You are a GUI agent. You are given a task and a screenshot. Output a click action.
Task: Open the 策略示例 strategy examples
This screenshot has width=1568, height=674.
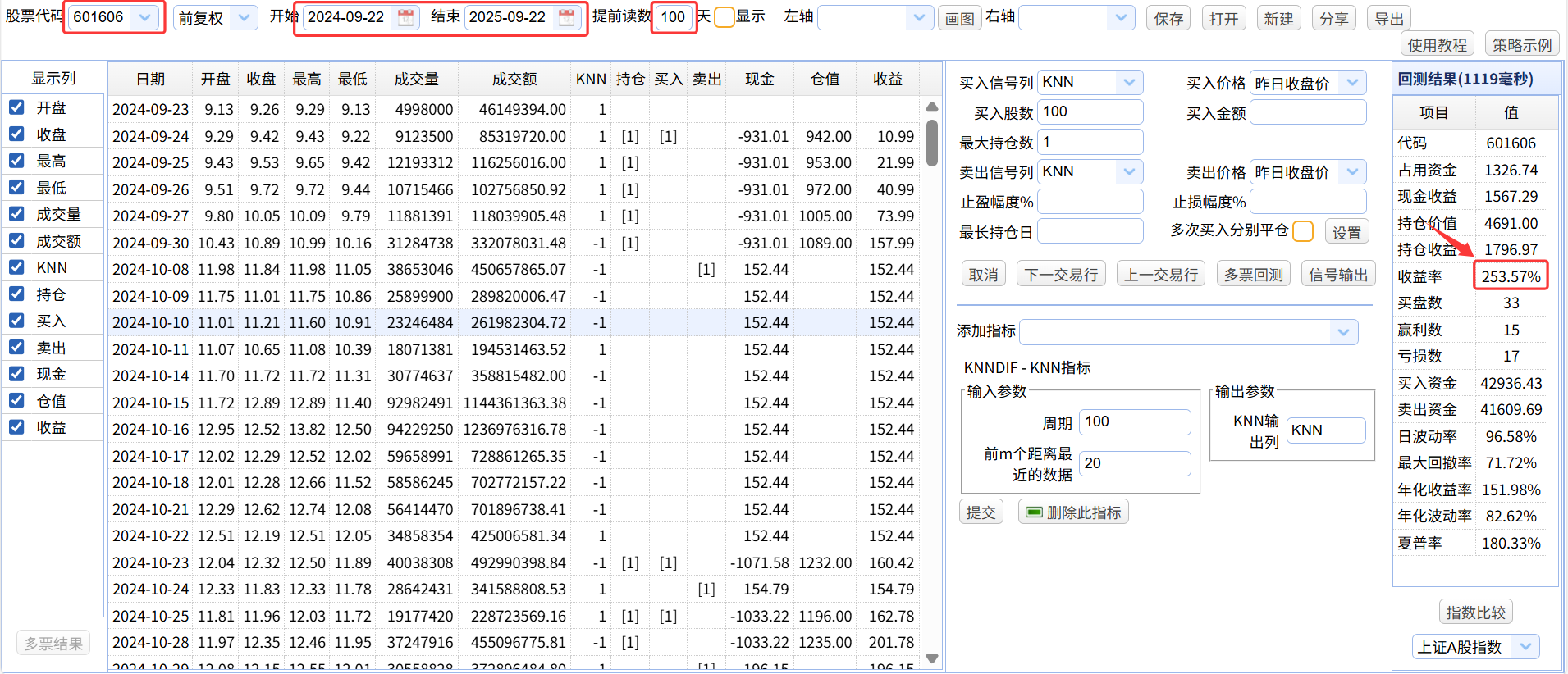point(1521,45)
